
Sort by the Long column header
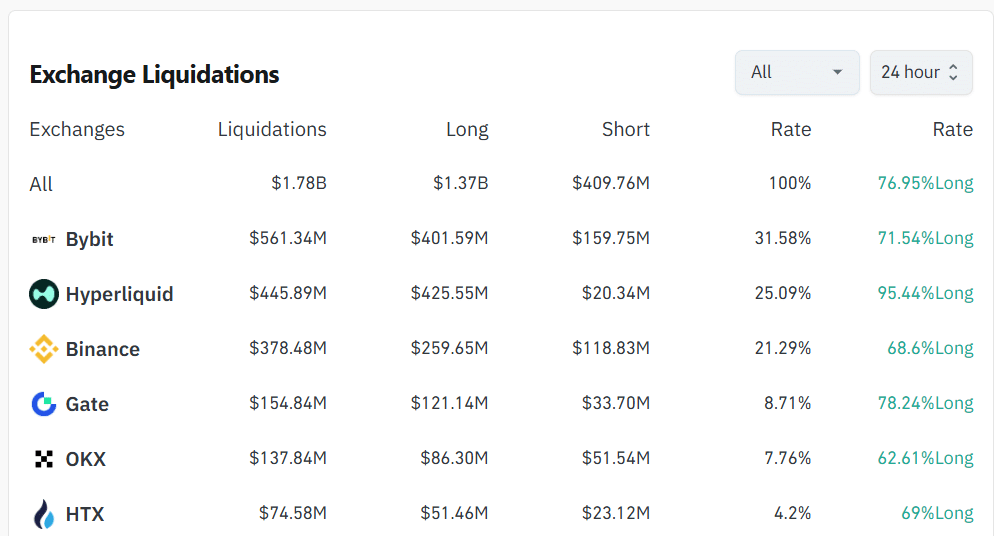[x=467, y=129]
